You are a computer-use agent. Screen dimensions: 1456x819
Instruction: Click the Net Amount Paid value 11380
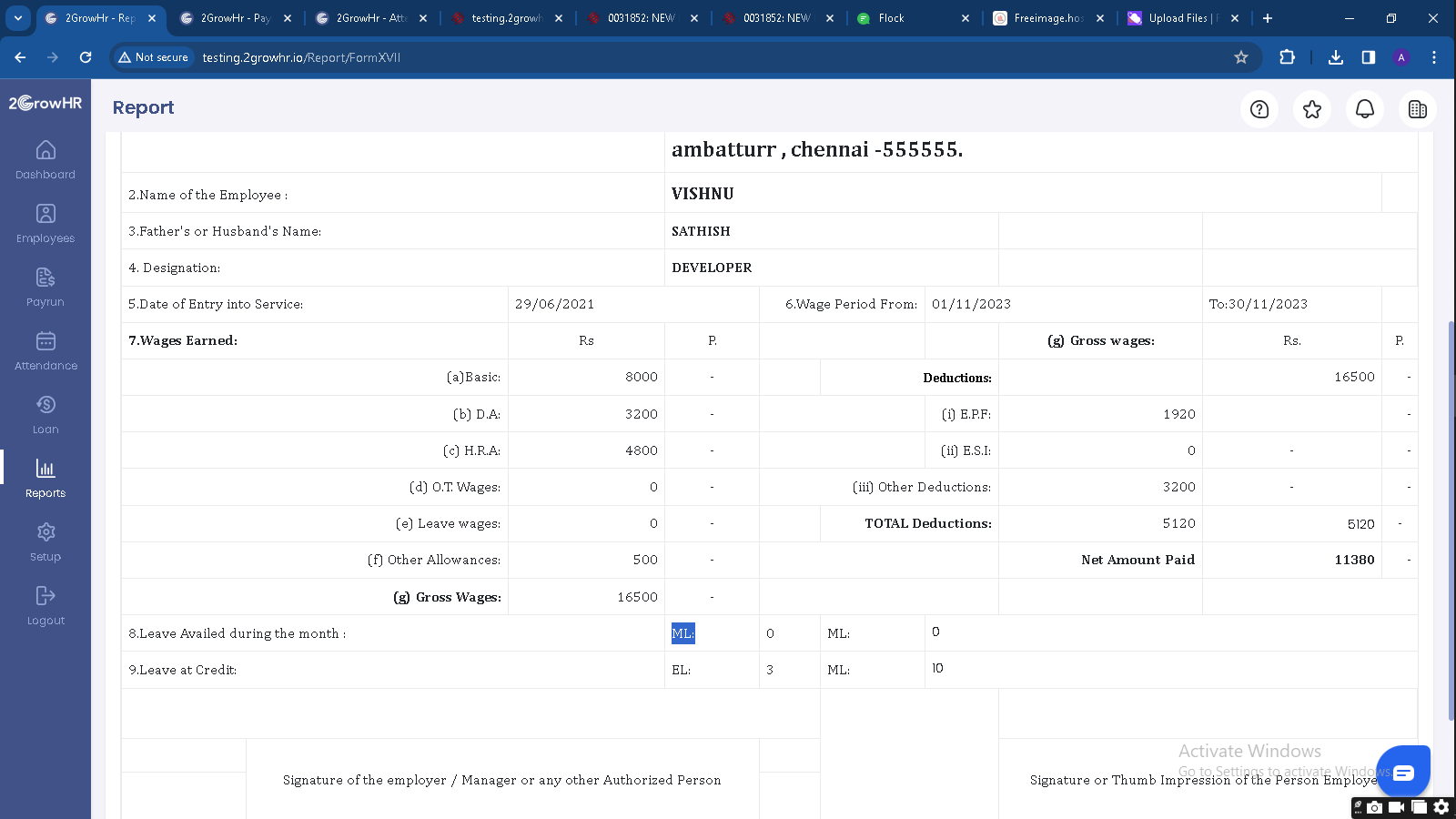coord(1354,560)
